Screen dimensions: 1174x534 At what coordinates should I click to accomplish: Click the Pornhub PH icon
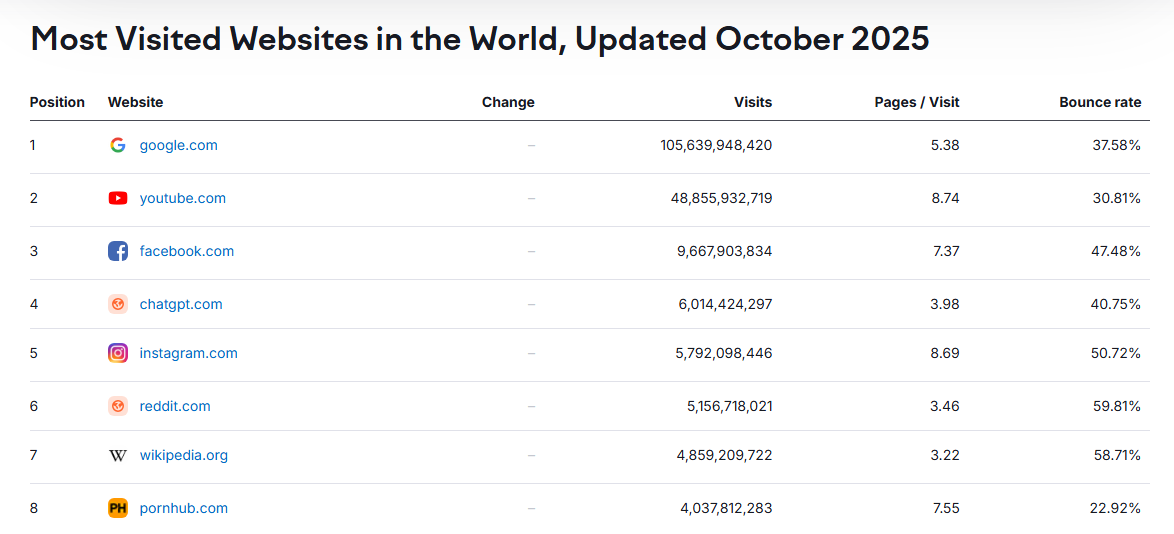point(118,508)
